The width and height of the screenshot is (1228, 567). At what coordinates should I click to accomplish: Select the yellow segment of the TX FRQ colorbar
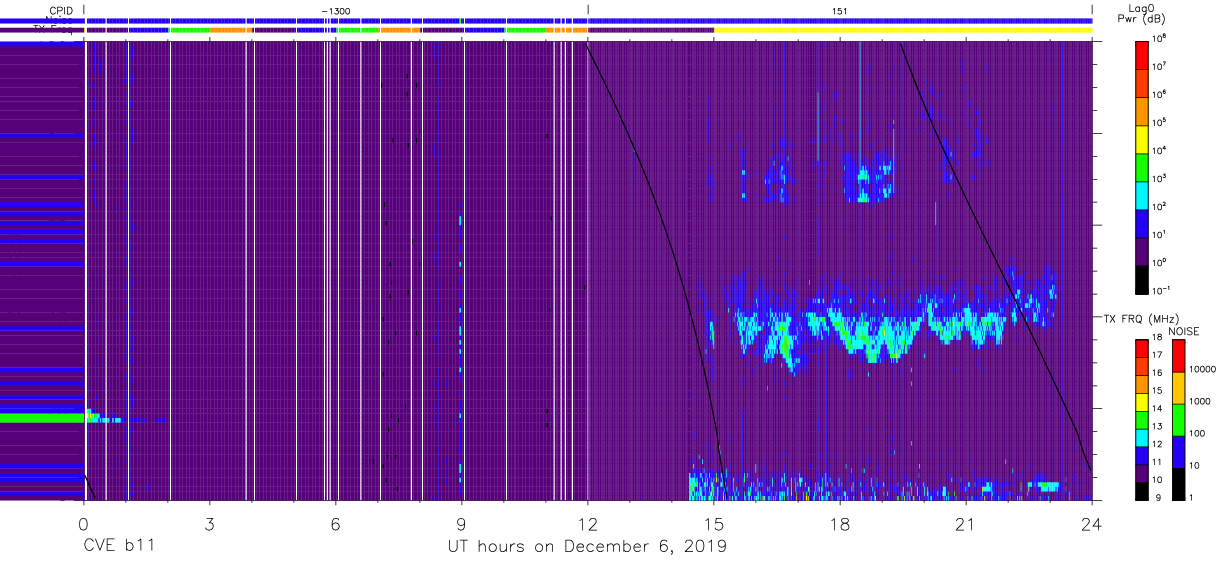[1143, 402]
